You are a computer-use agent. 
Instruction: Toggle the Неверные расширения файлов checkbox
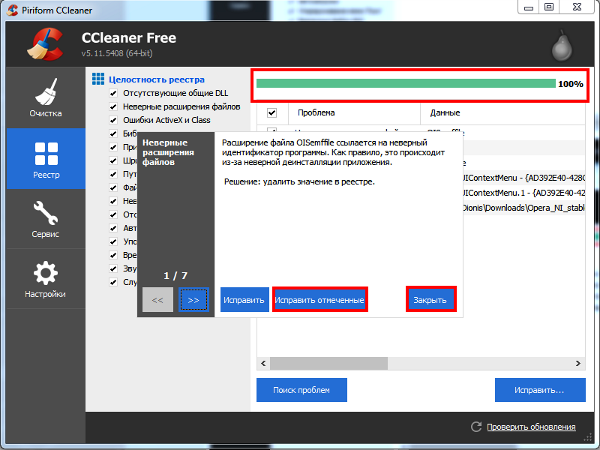point(113,106)
